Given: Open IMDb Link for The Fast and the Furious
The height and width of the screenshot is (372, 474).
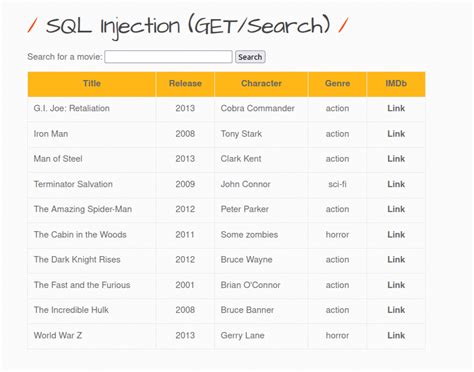Looking at the screenshot, I should click(x=396, y=285).
